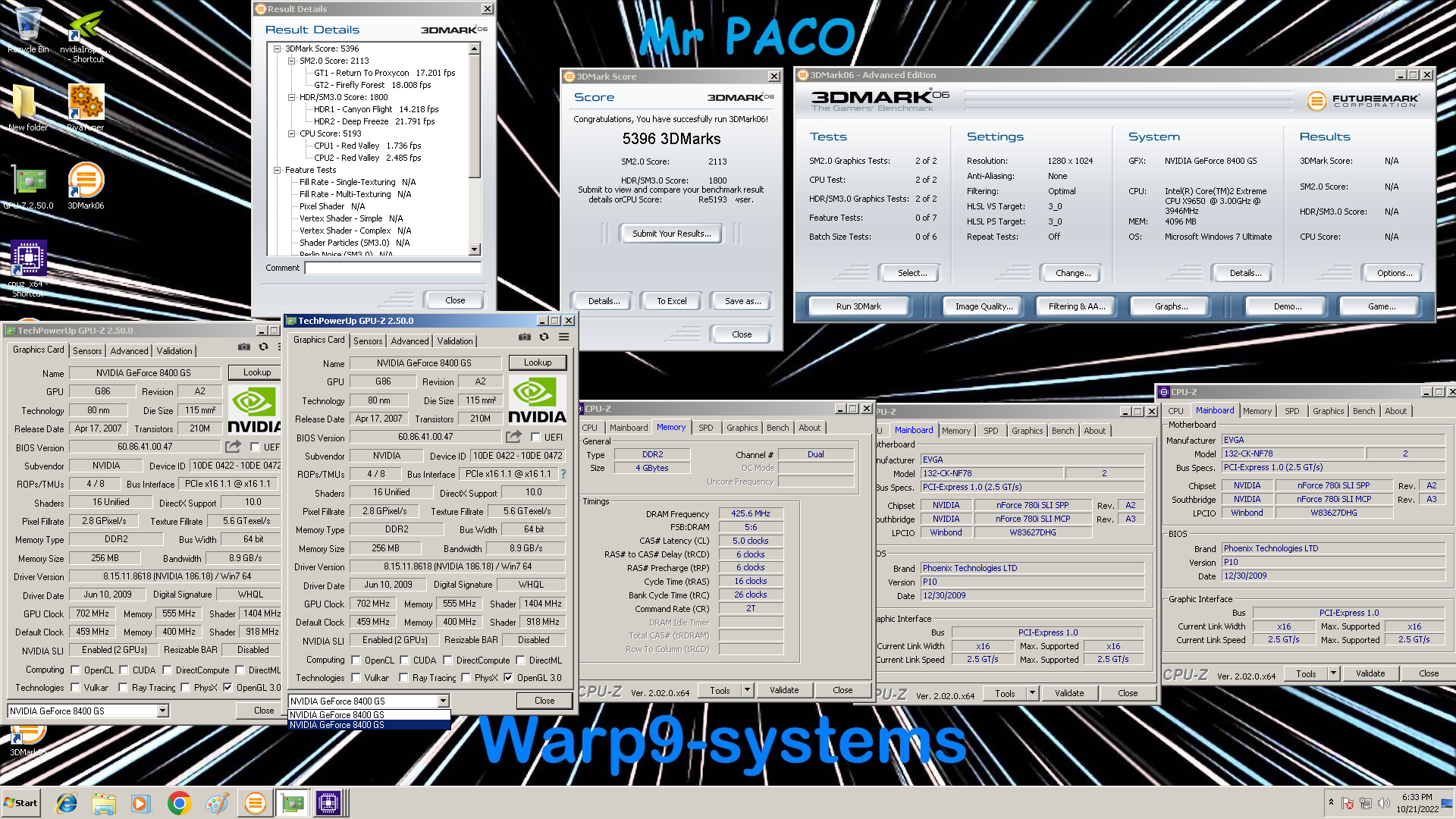1456x819 pixels.
Task: Toggle DirectML checkbox in front GPU-Z
Action: 521,661
